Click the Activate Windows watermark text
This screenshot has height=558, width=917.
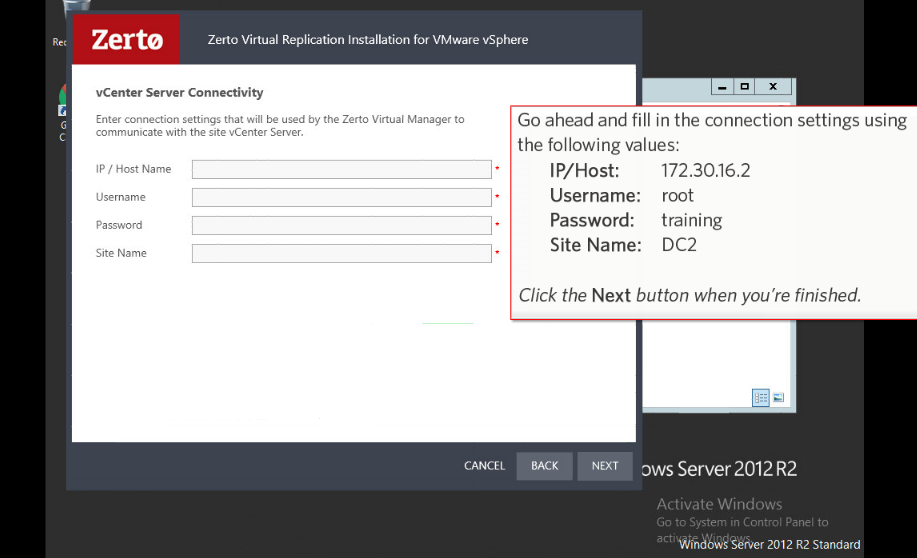(x=719, y=504)
